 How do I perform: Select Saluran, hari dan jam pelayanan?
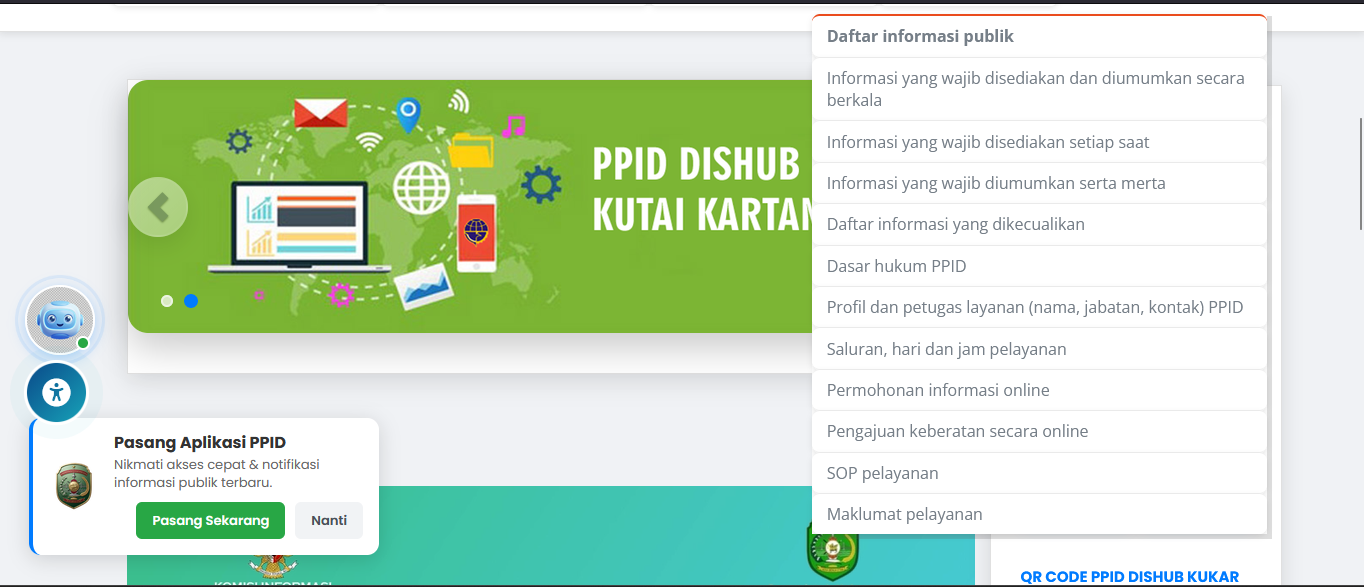(1040, 349)
